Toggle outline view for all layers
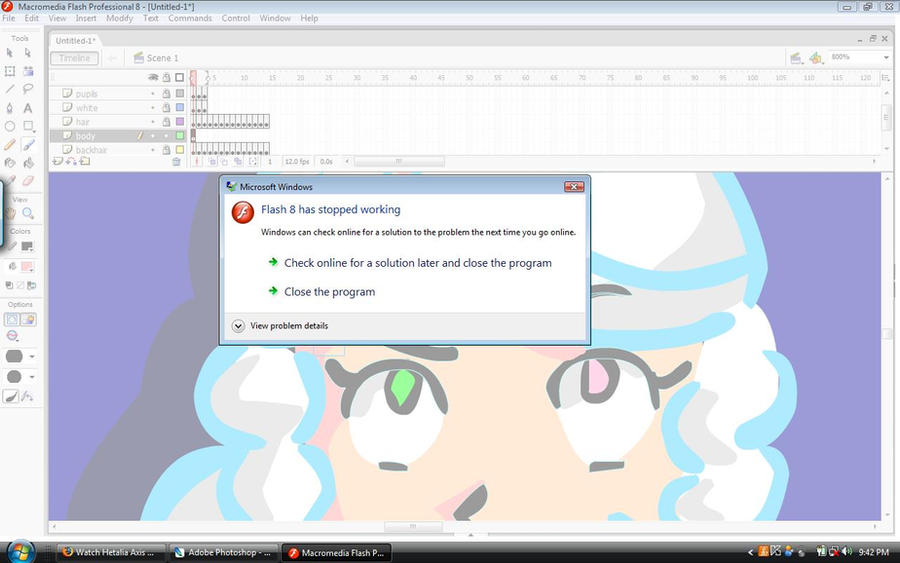This screenshot has height=563, width=900. (x=180, y=77)
